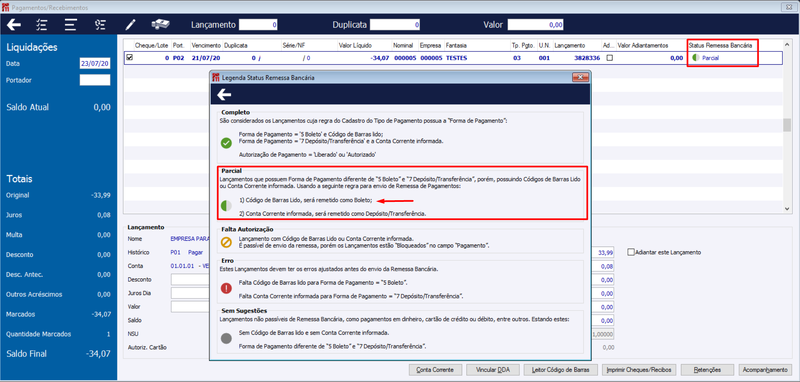Viewport: 800px width, 382px height.
Task: Click the grid vertical scrollbar thumb
Action: 787,125
